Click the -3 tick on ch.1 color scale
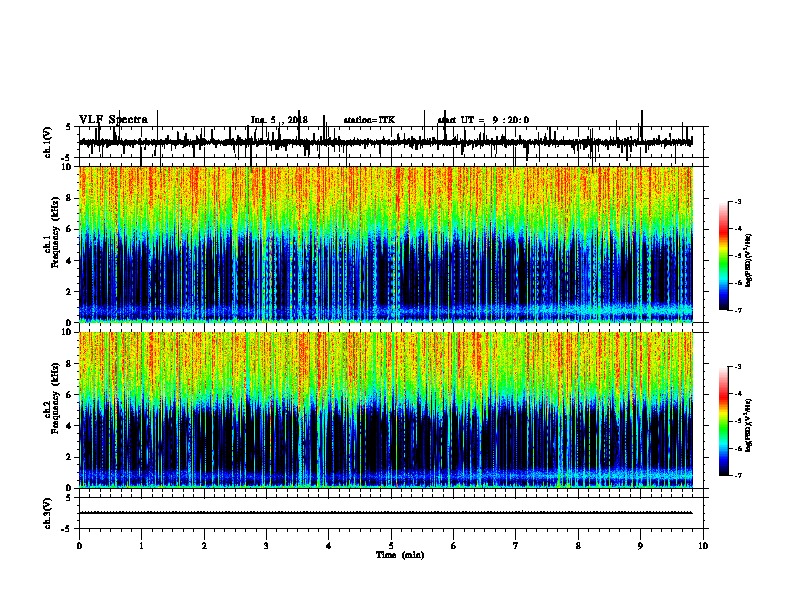This screenshot has width=792, height=612. click(x=738, y=201)
